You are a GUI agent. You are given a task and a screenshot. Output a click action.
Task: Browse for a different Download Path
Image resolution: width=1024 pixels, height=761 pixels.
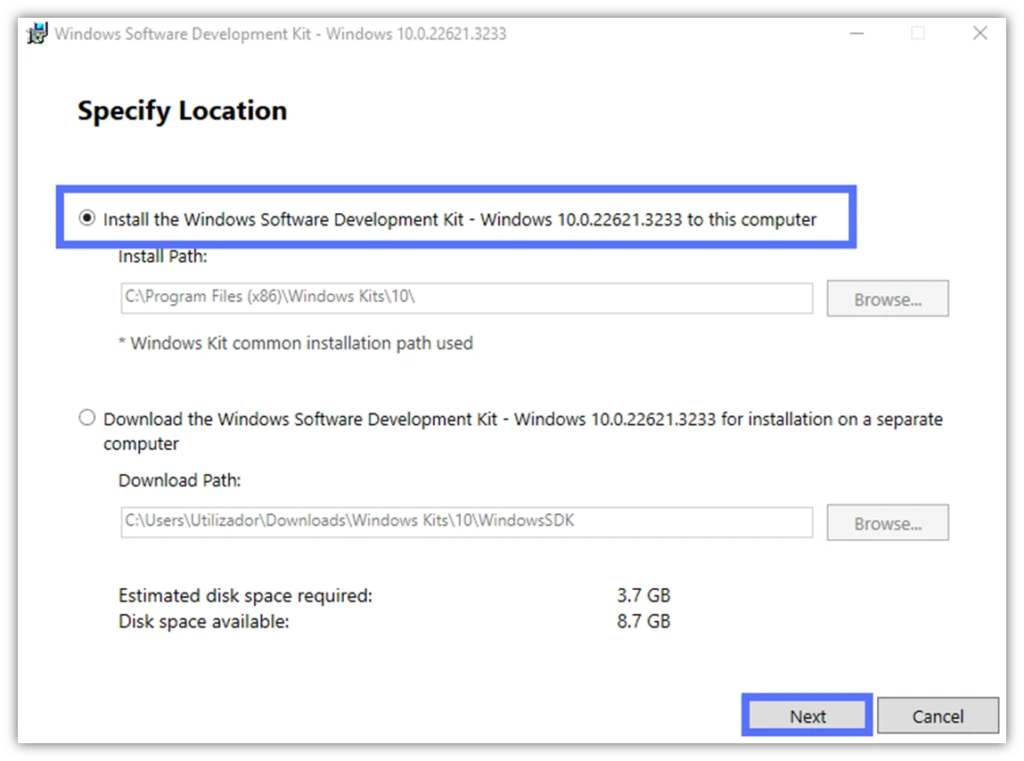(887, 522)
